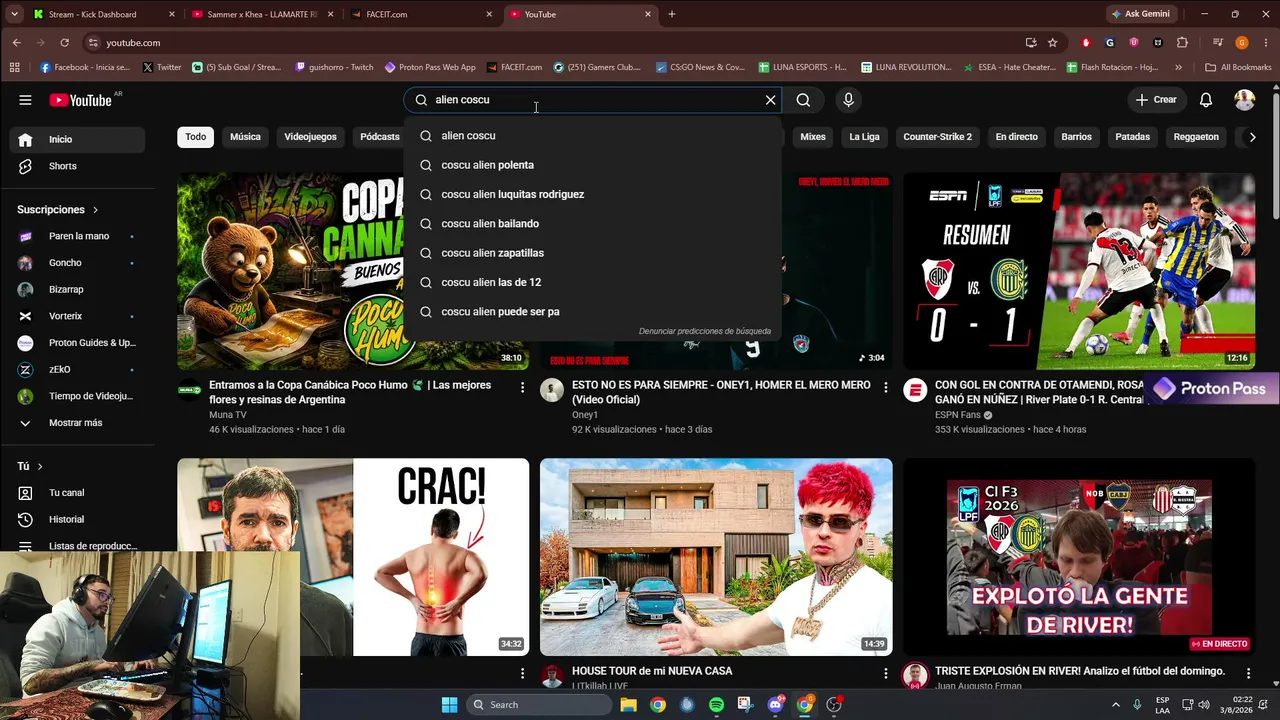Switch to the Stream - Kick Dashboard tab
This screenshot has height=720, width=1280.
104,14
